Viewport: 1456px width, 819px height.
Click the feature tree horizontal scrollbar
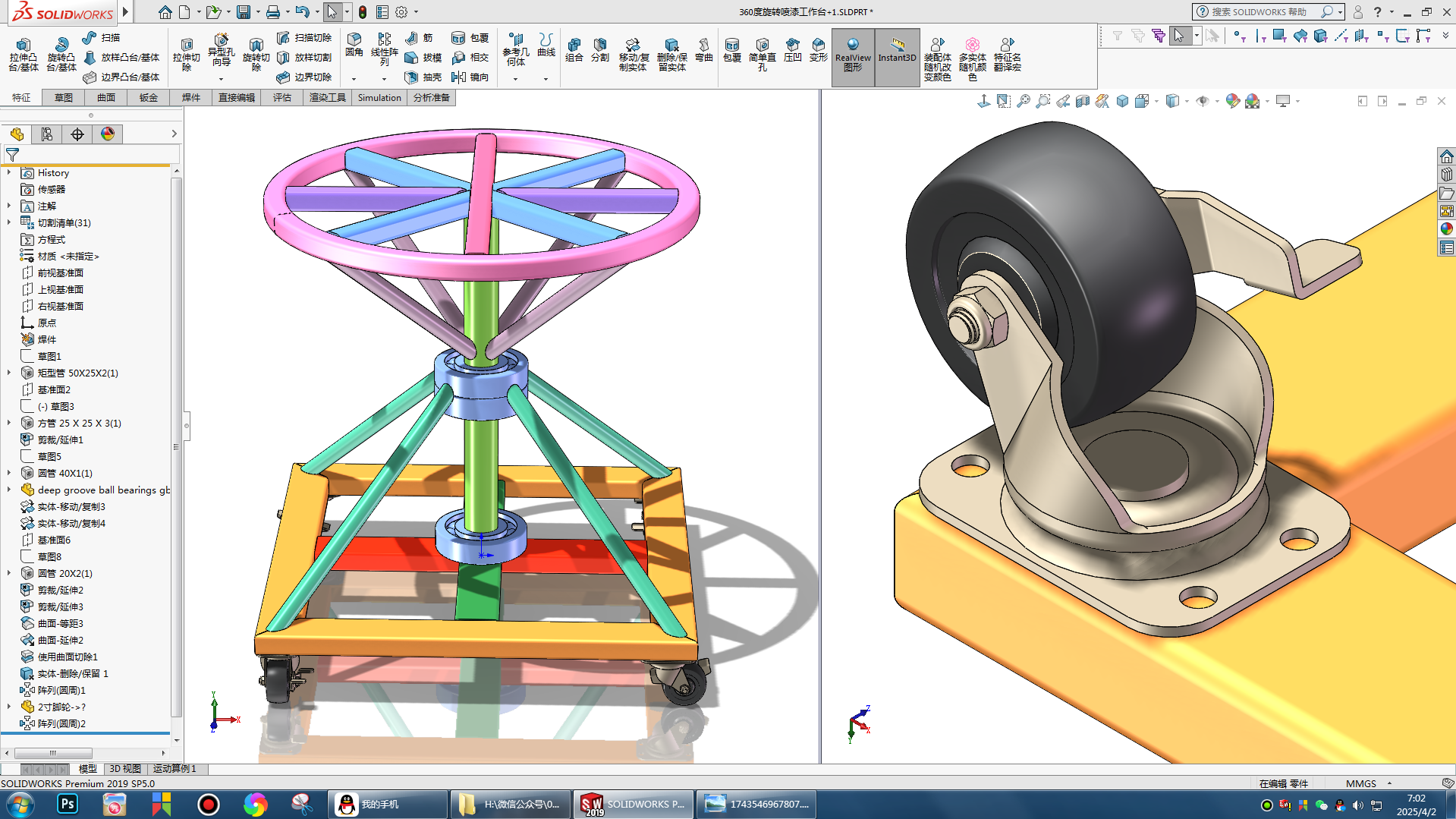(x=53, y=753)
